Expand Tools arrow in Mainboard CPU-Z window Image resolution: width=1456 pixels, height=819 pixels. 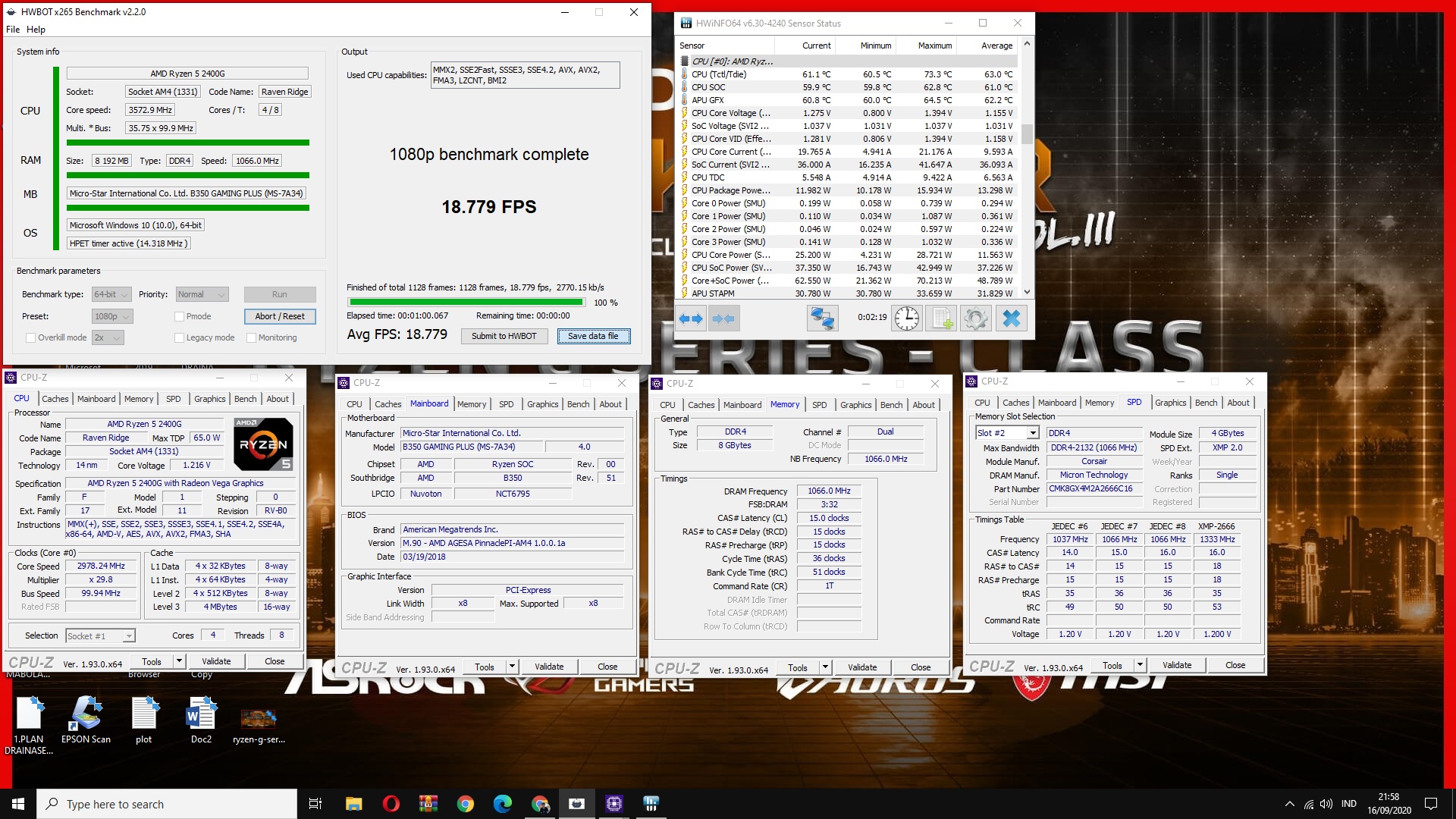tap(512, 667)
